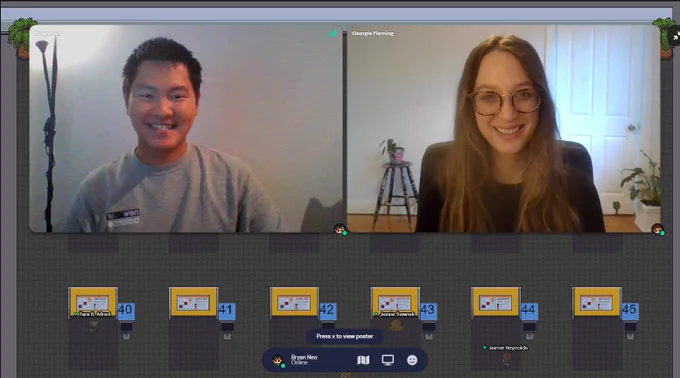Select the poster board at booth 45
This screenshot has width=680, height=378.
[597, 302]
